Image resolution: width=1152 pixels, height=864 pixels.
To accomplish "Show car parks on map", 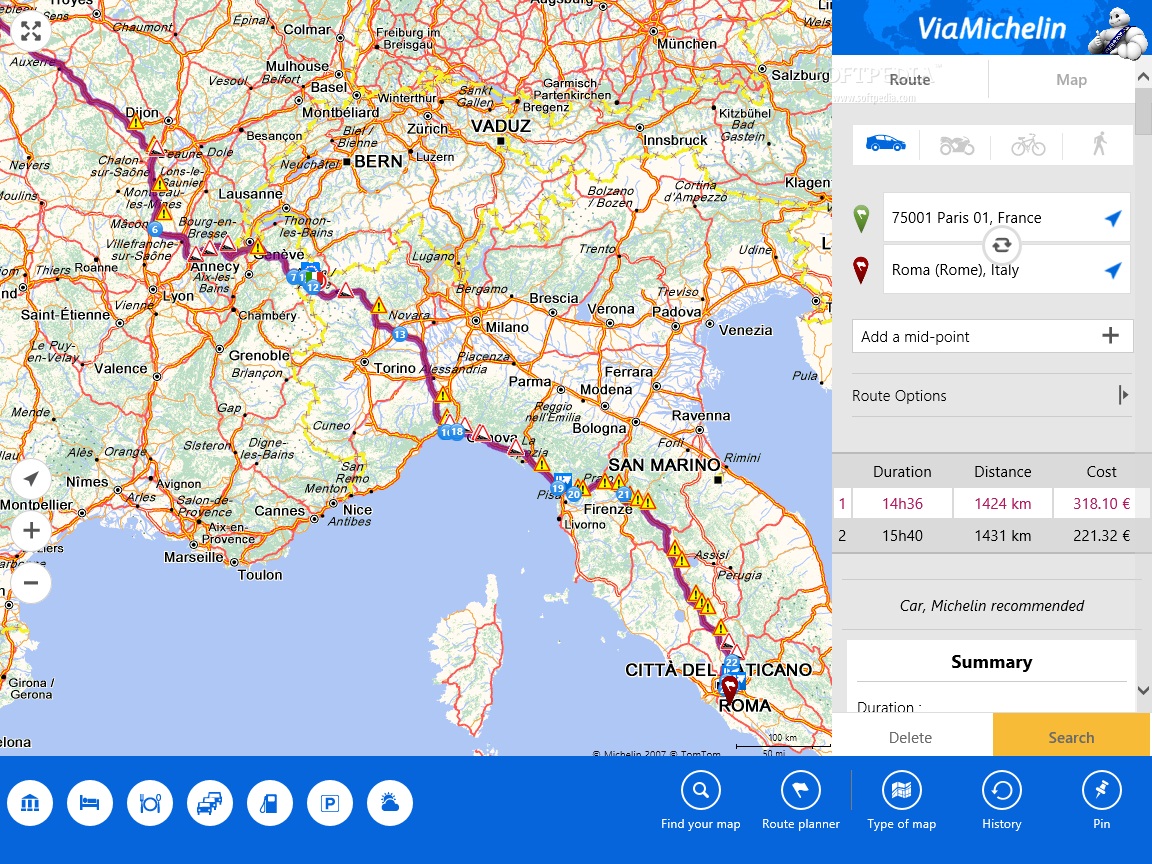I will (x=330, y=803).
